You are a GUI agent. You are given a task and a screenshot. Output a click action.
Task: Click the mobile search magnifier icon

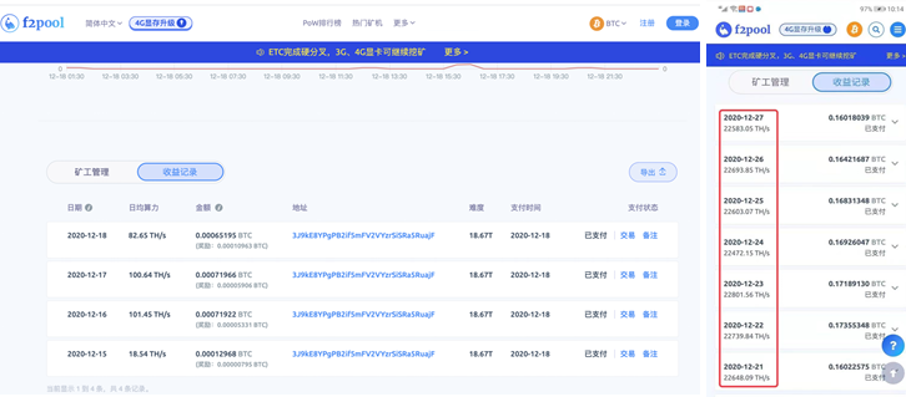pos(876,29)
